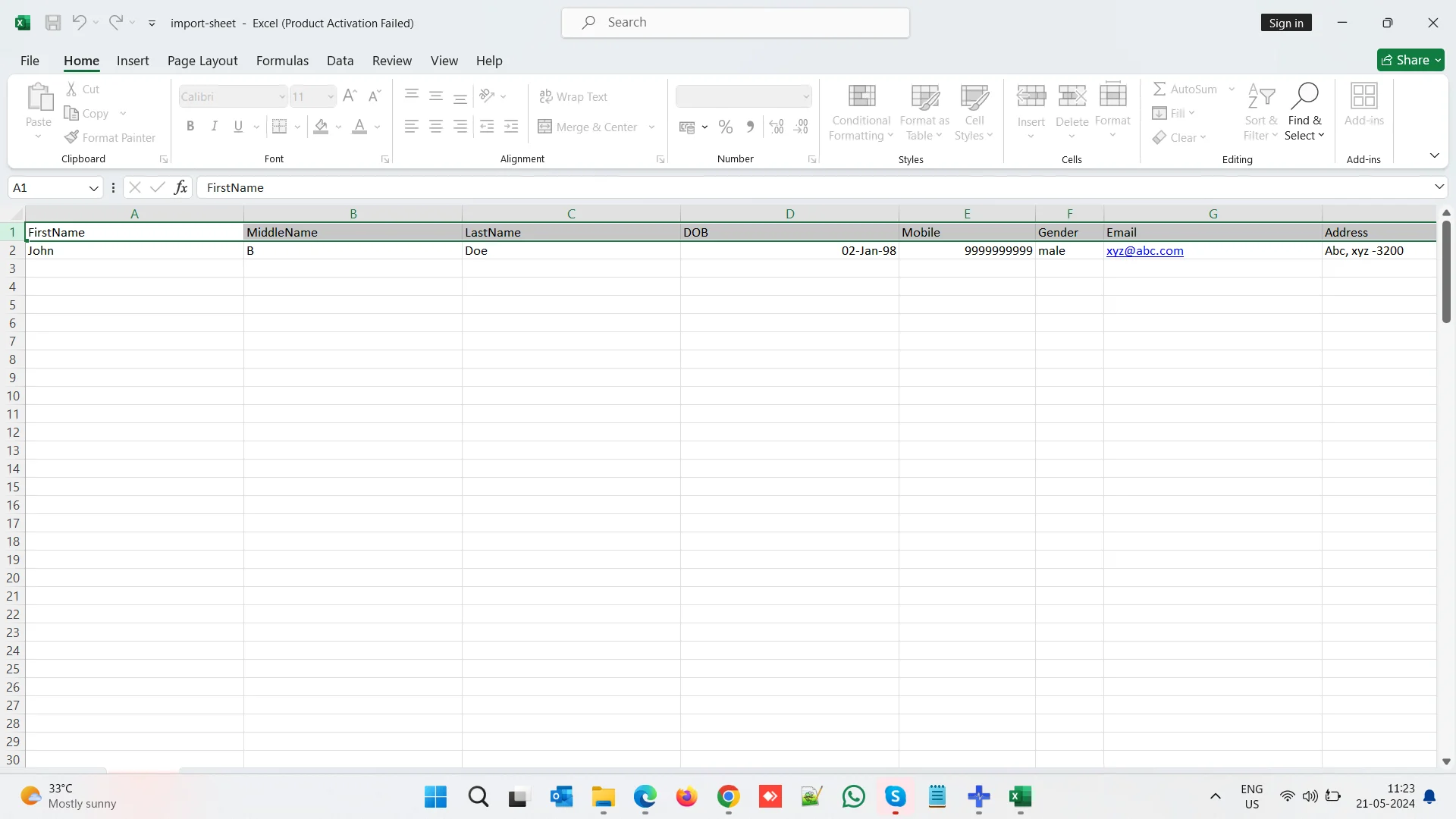Select the Formulas menu tab
This screenshot has height=819, width=1456.
(281, 60)
